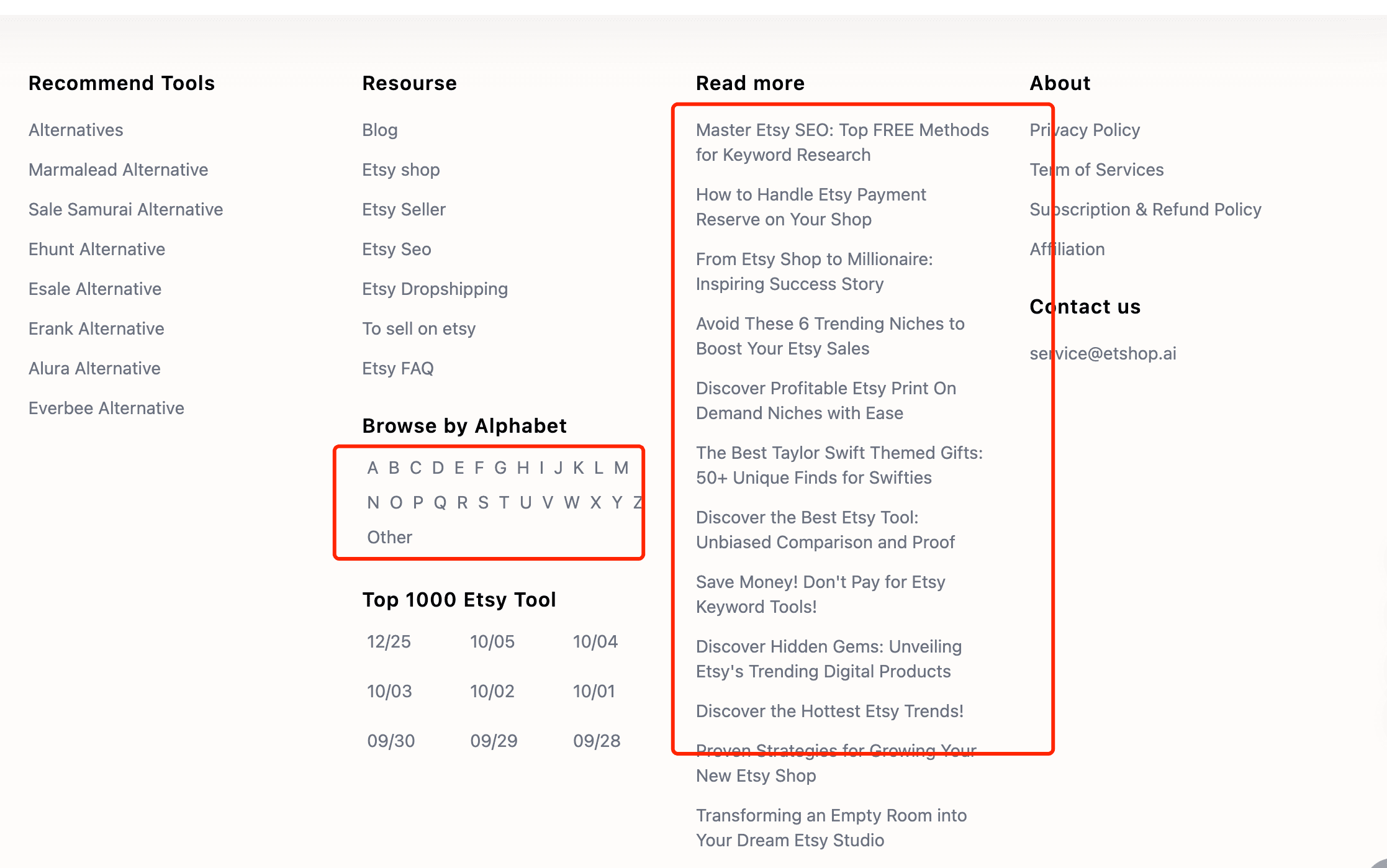Browse tools starting with letter W

tap(572, 502)
